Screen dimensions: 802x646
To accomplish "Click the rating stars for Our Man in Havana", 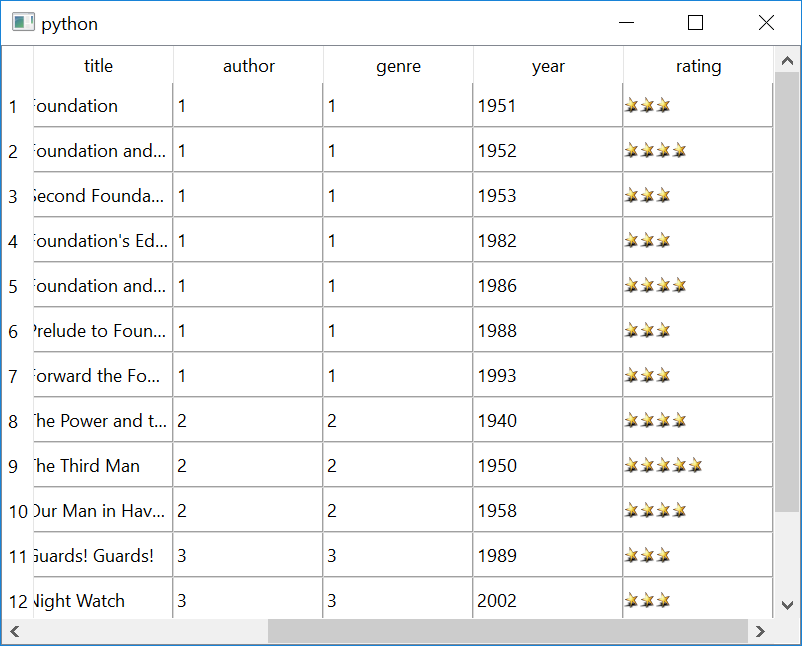I will [656, 511].
